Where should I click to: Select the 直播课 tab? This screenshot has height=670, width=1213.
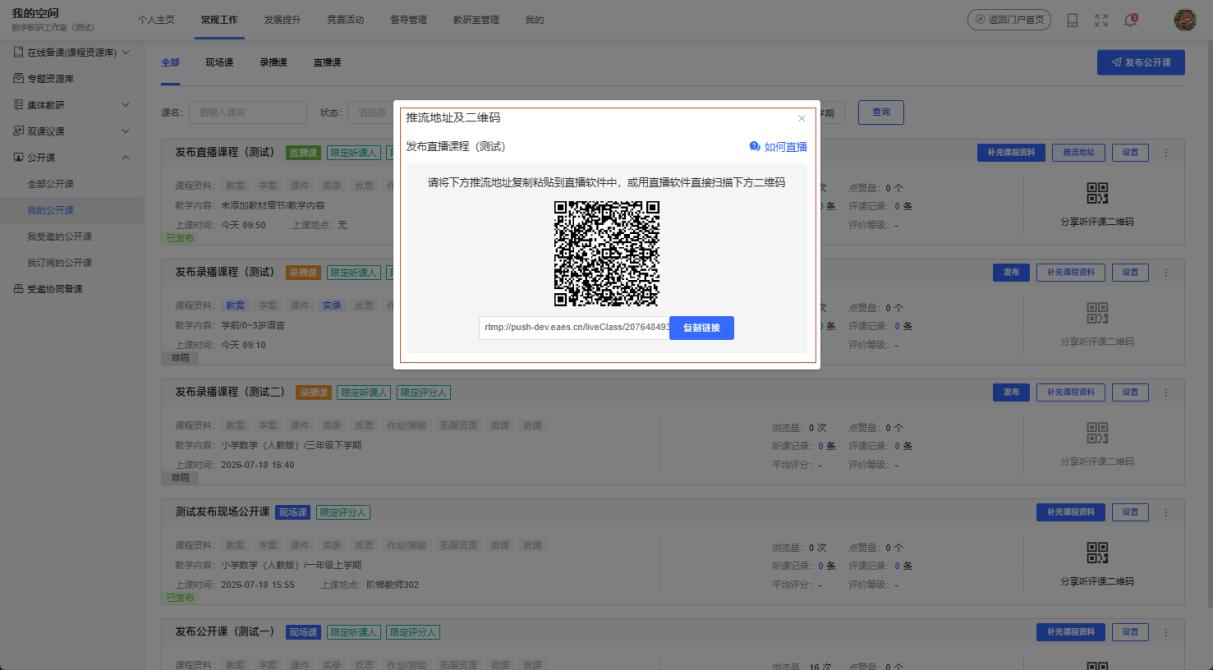pyautogui.click(x=327, y=63)
